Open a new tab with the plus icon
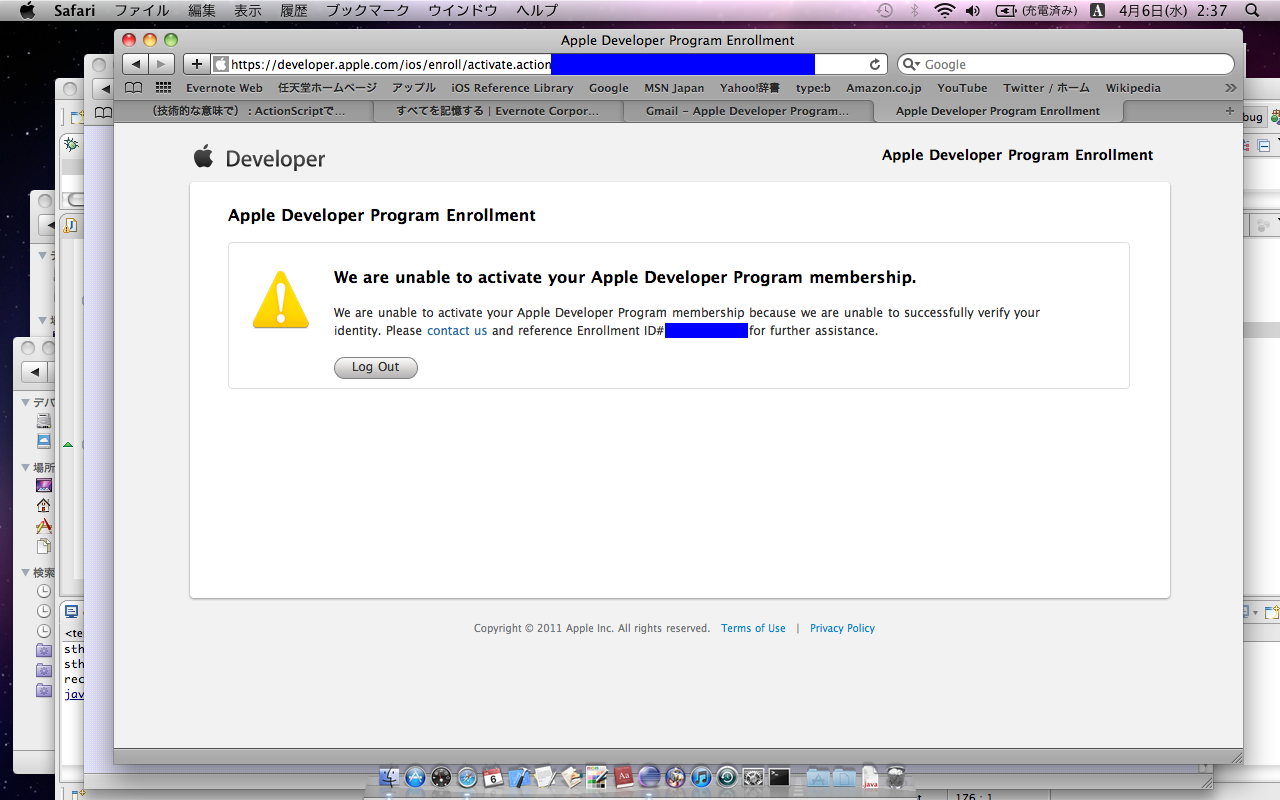Viewport: 1280px width, 800px height. click(x=1229, y=111)
